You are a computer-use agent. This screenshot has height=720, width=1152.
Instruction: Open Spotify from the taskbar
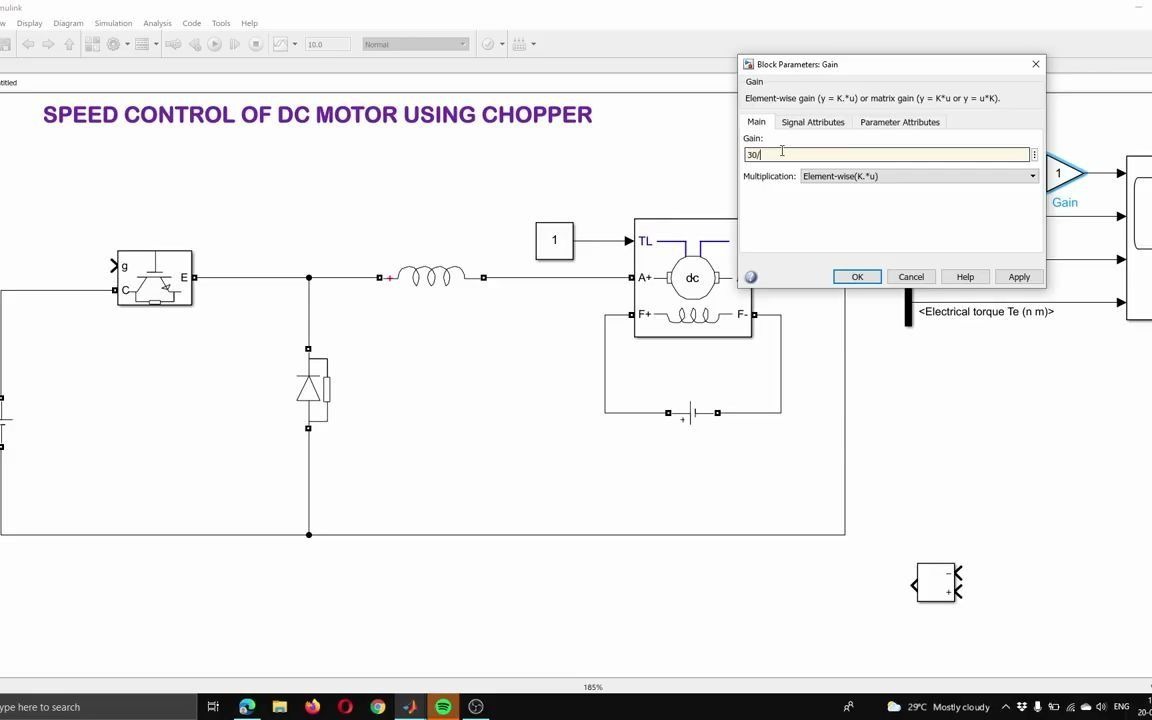(443, 707)
